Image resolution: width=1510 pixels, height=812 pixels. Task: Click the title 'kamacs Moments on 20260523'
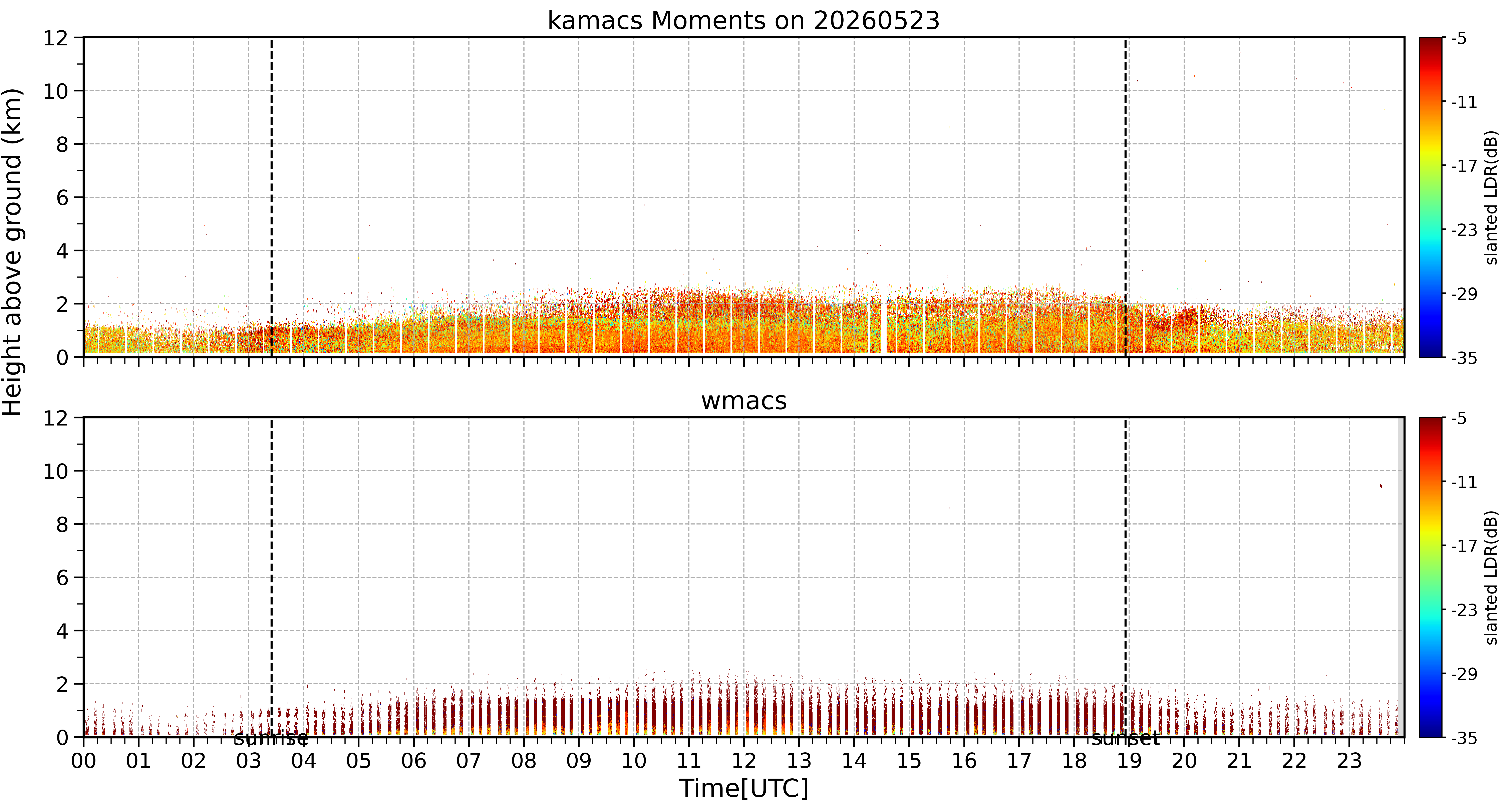pyautogui.click(x=743, y=20)
